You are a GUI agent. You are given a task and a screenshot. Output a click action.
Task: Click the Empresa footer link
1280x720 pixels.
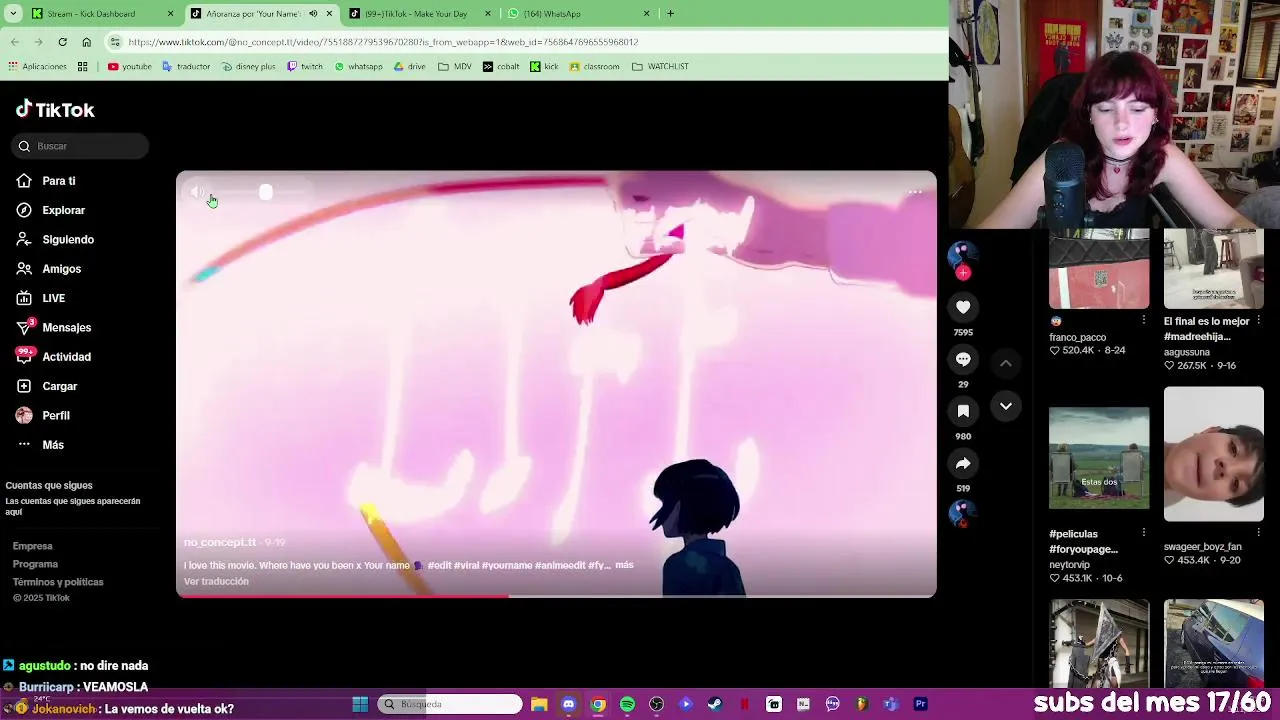click(33, 546)
